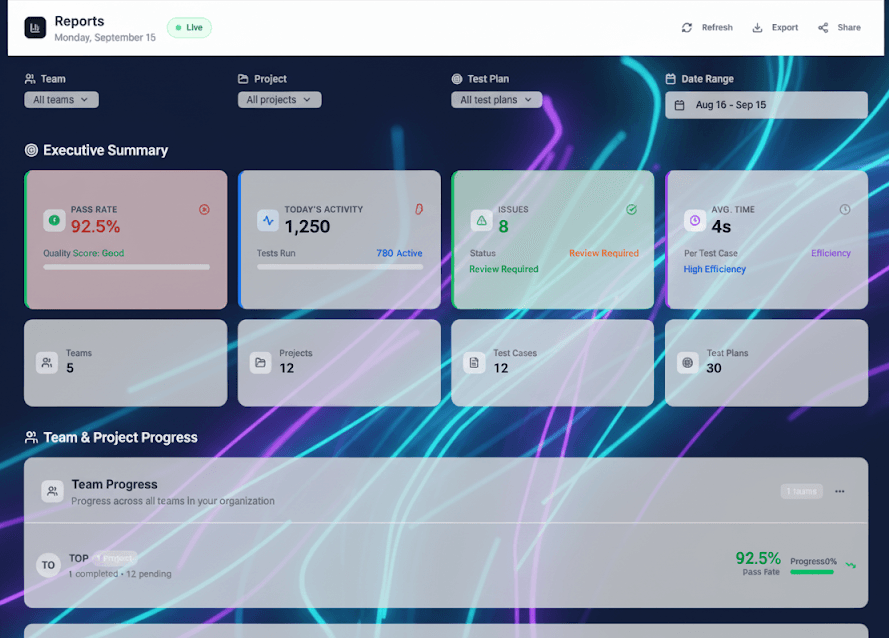Open the Team Progress overflow menu

point(839,491)
